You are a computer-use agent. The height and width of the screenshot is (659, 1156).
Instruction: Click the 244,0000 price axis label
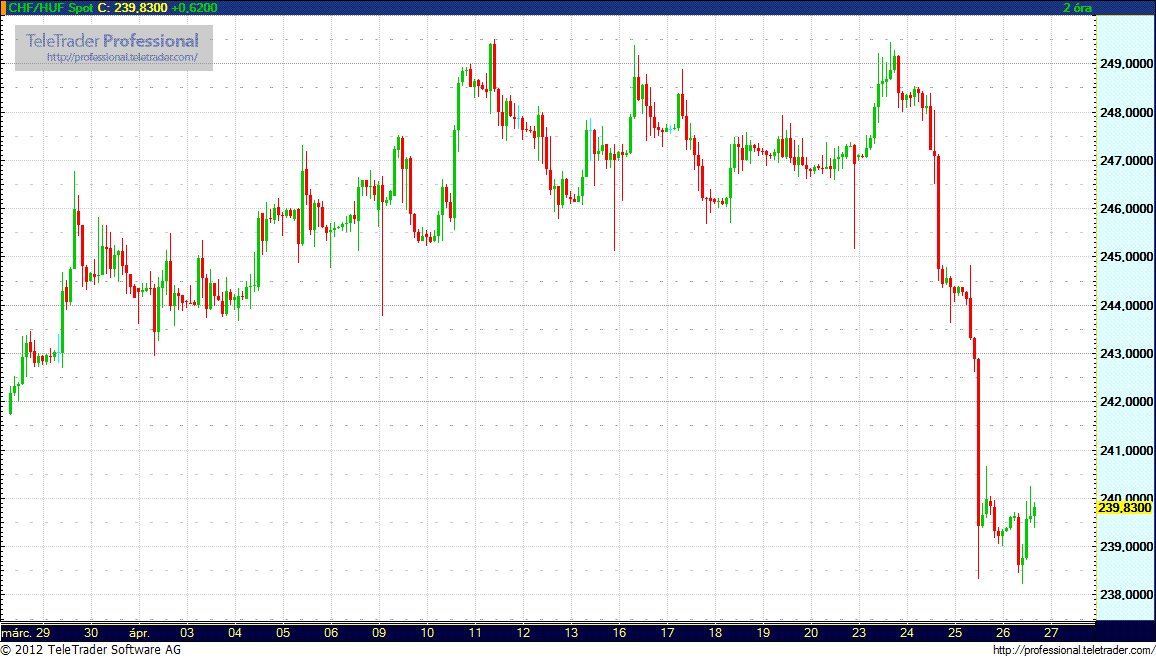1127,305
